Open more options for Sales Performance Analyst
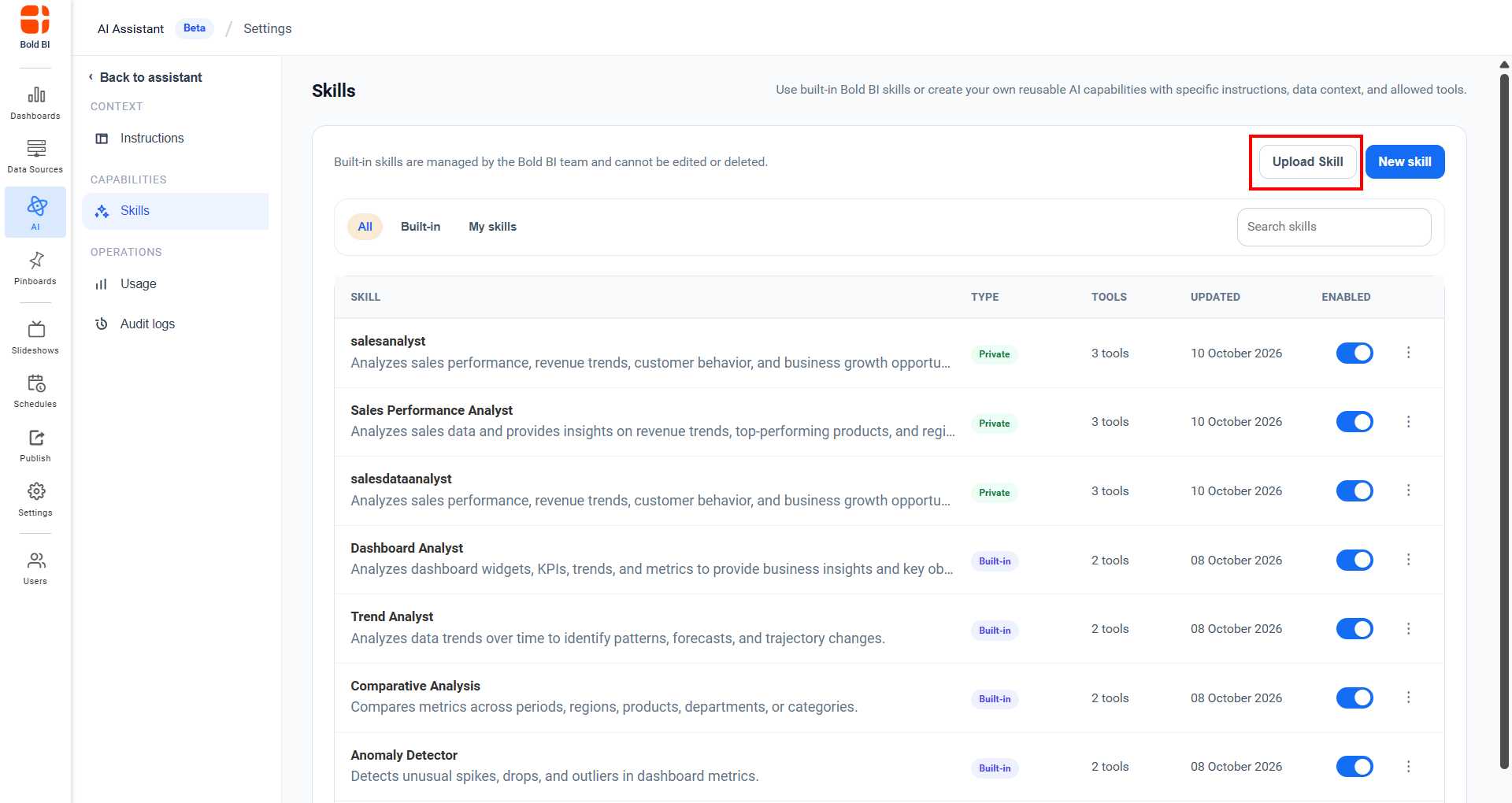This screenshot has height=803, width=1512. coord(1409,422)
